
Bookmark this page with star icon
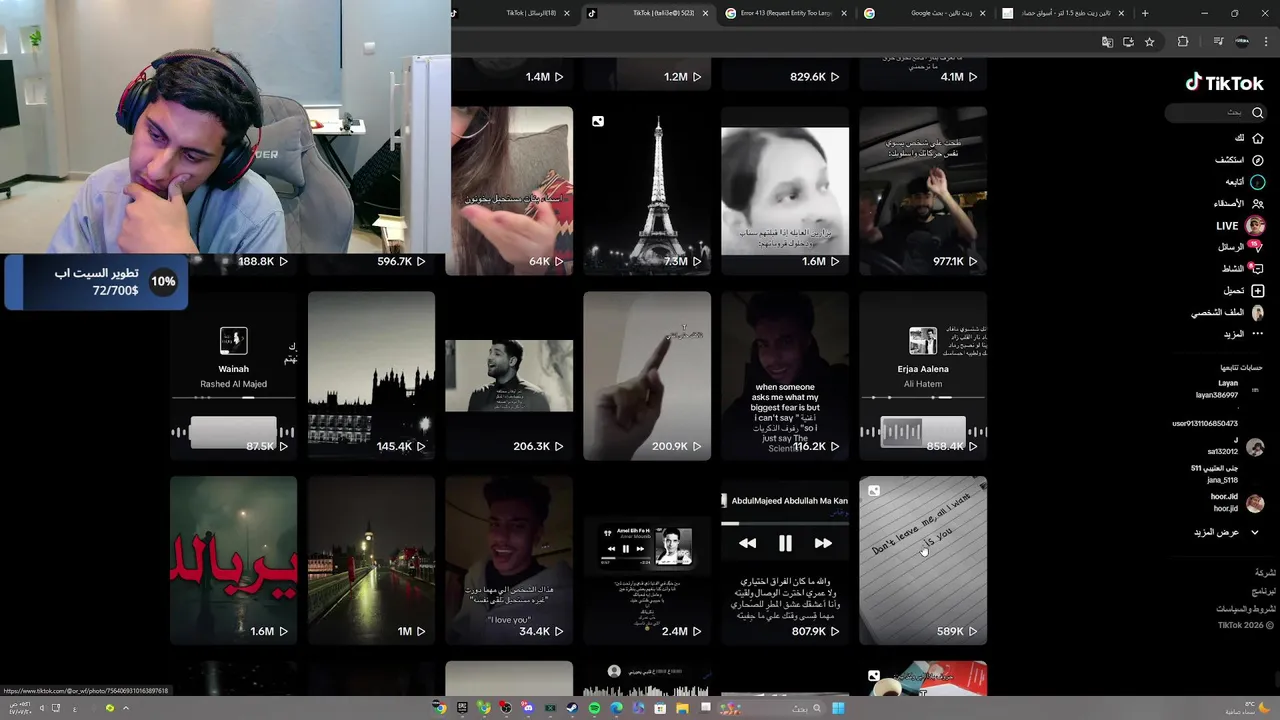pyautogui.click(x=1150, y=42)
